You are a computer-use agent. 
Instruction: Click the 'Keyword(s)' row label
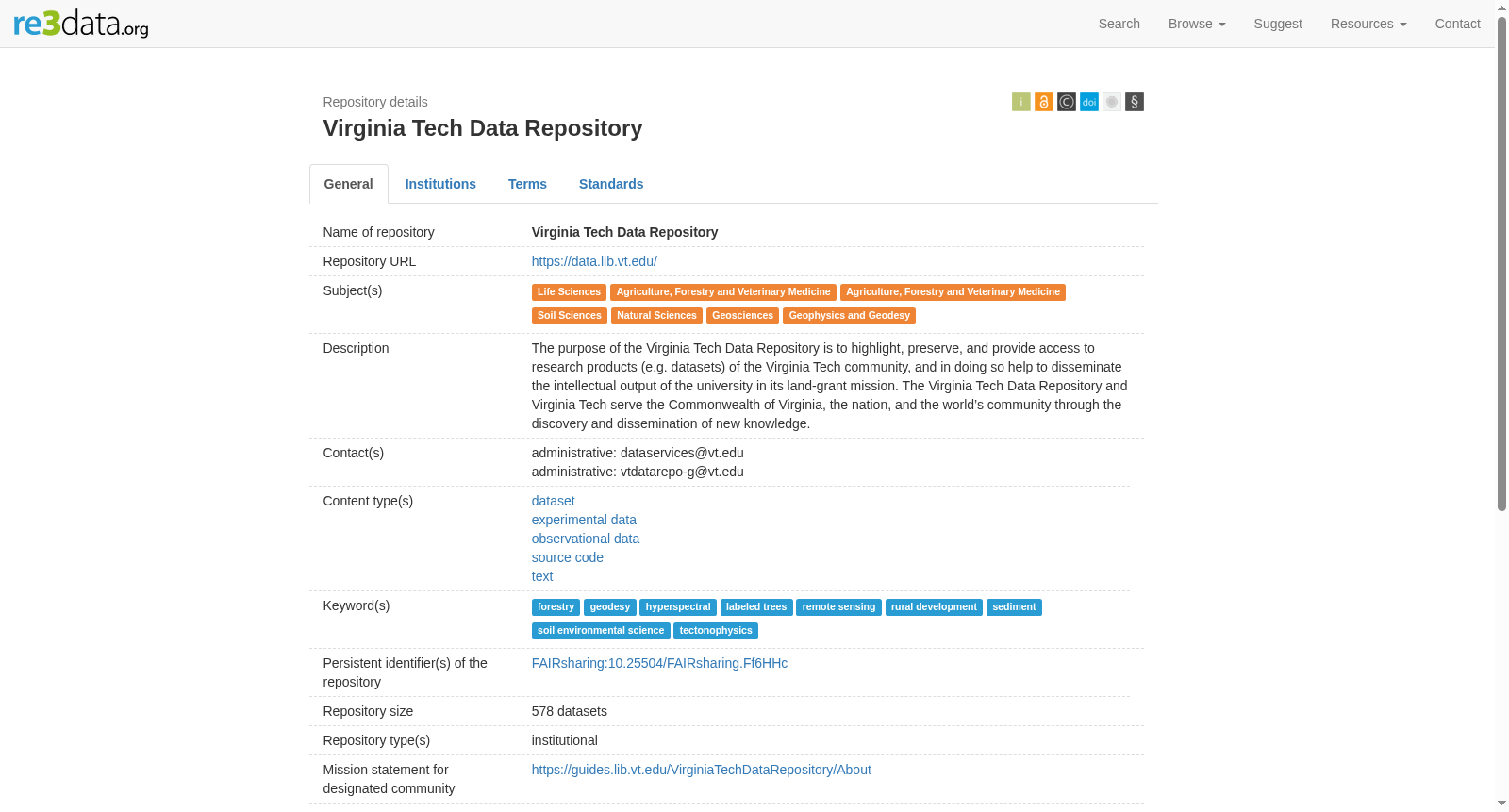[x=356, y=605]
